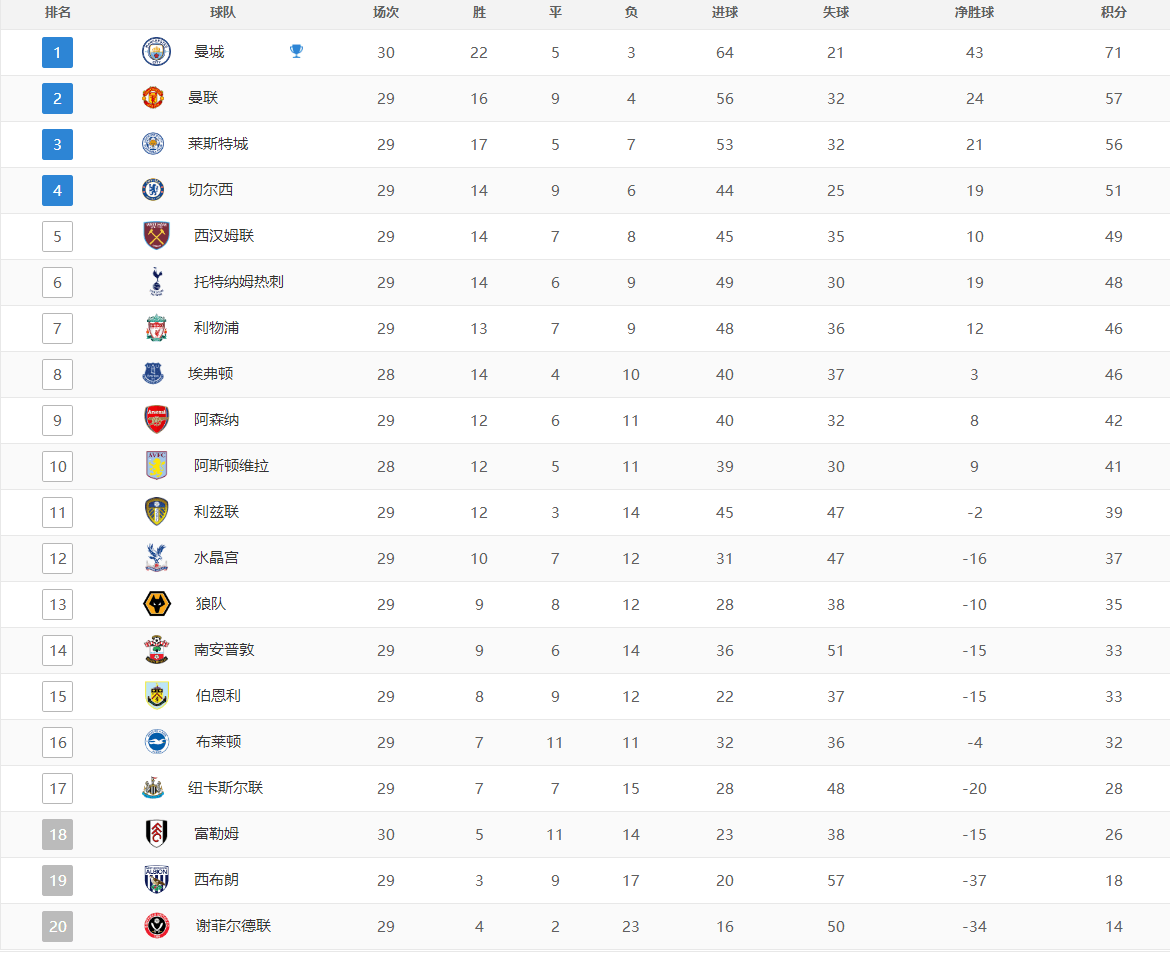Open the 莱斯特城 team link
This screenshot has width=1170, height=955.
pyautogui.click(x=218, y=144)
